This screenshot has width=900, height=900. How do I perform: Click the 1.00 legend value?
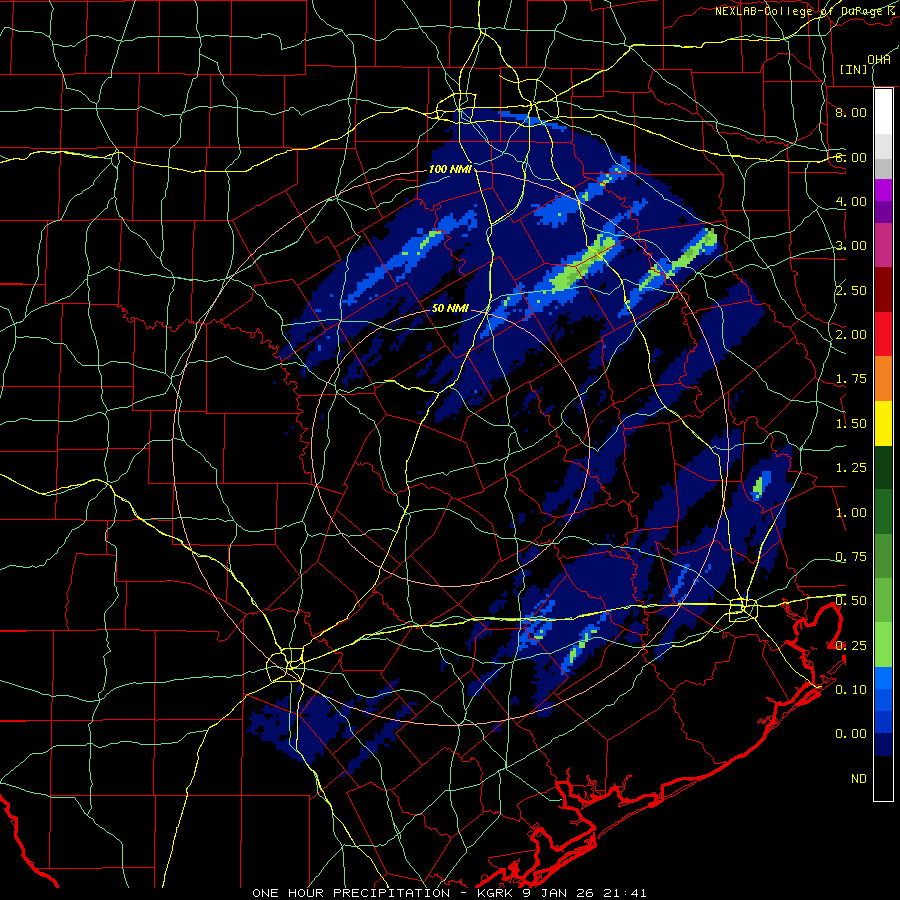[x=851, y=513]
